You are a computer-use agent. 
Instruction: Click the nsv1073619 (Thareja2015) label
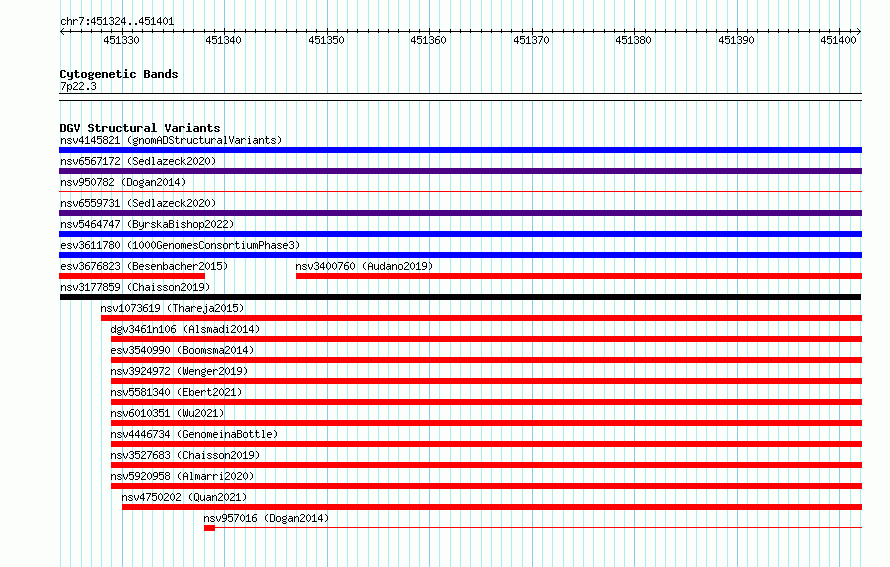(172, 308)
